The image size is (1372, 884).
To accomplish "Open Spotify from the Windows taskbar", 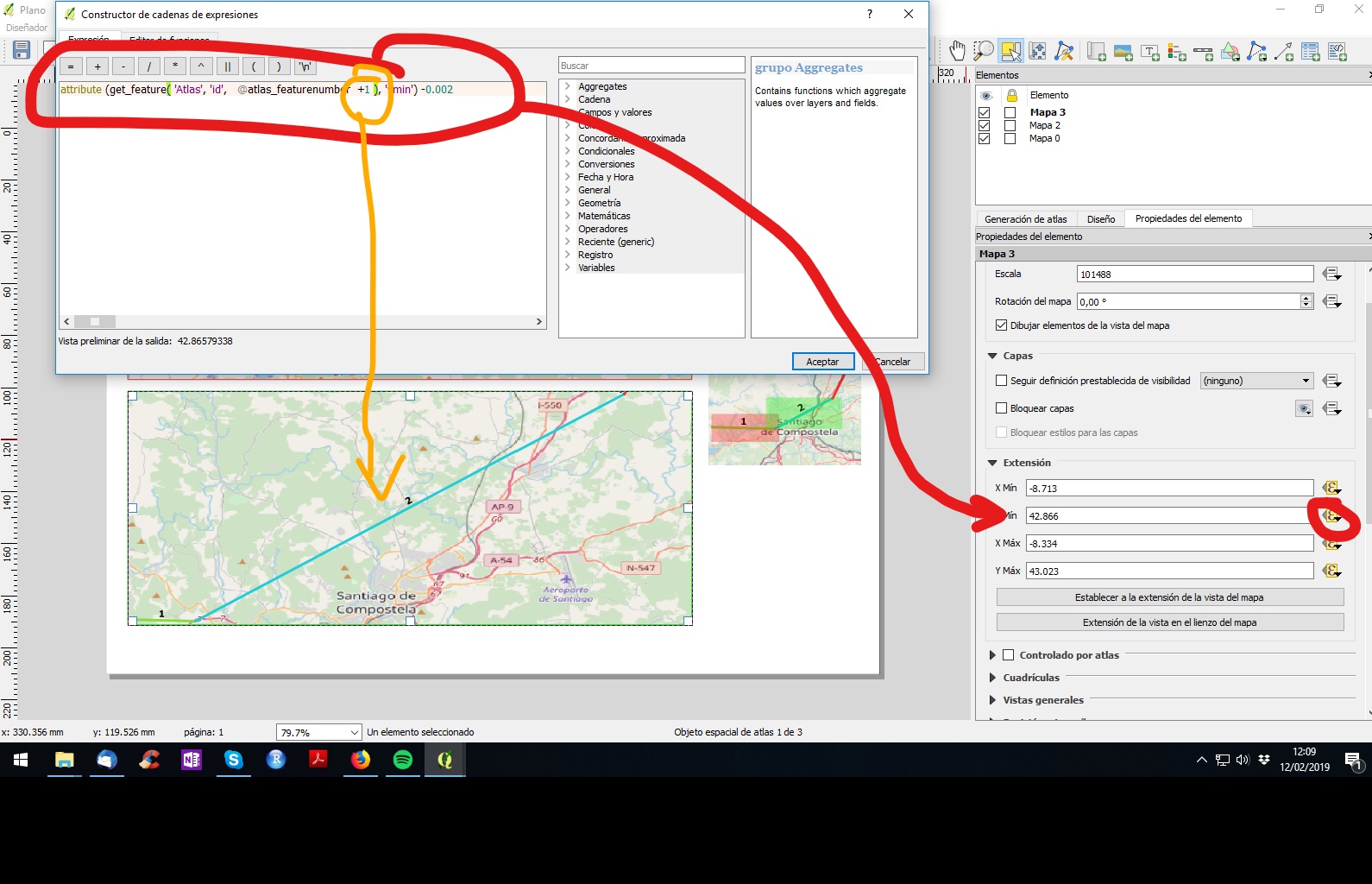I will tap(403, 760).
